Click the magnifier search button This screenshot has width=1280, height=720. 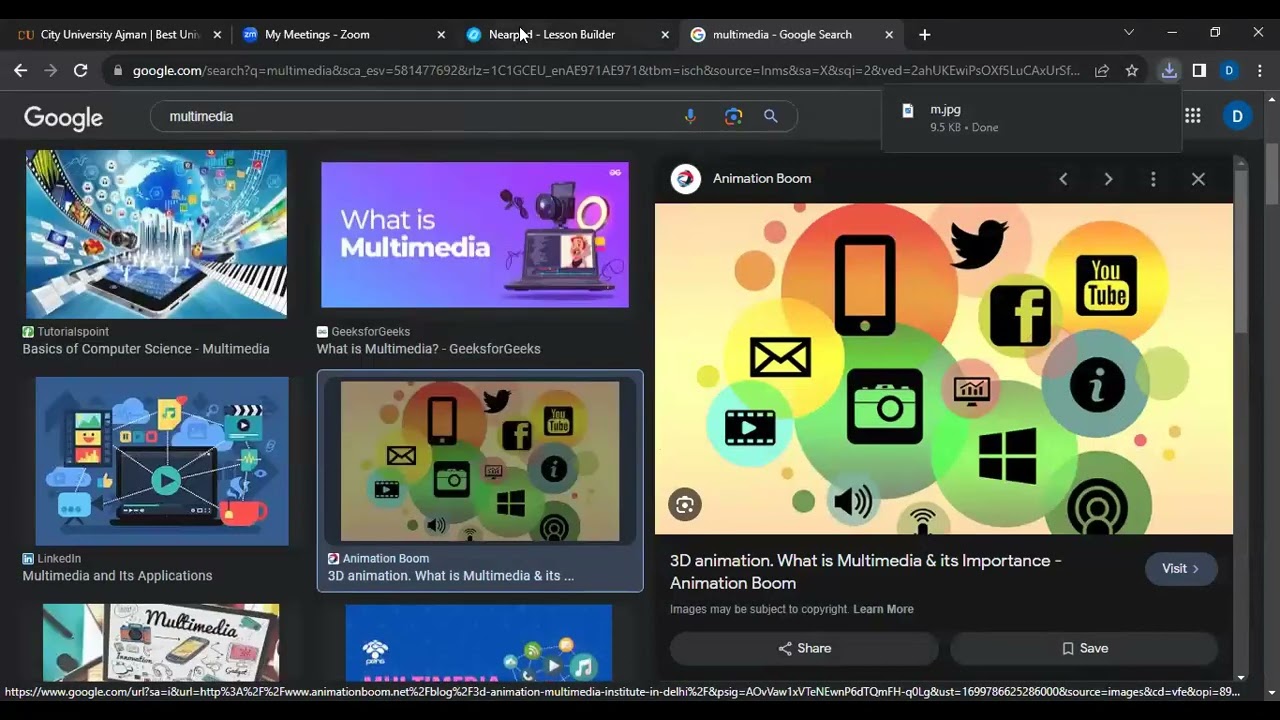tap(771, 116)
